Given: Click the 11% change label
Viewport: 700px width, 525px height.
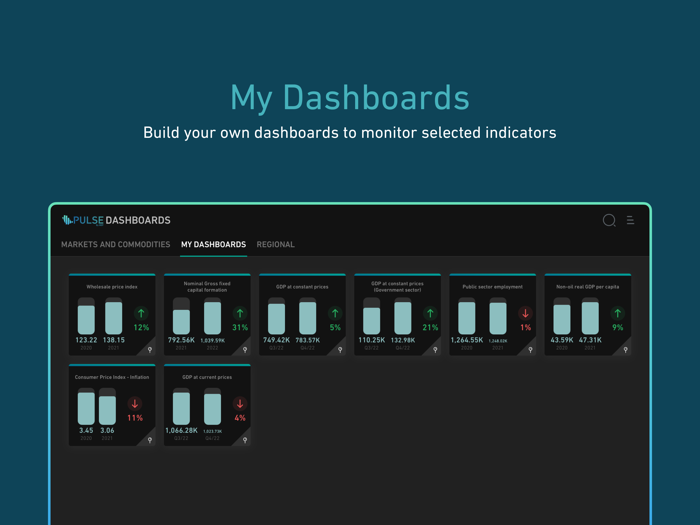Looking at the screenshot, I should [x=135, y=418].
